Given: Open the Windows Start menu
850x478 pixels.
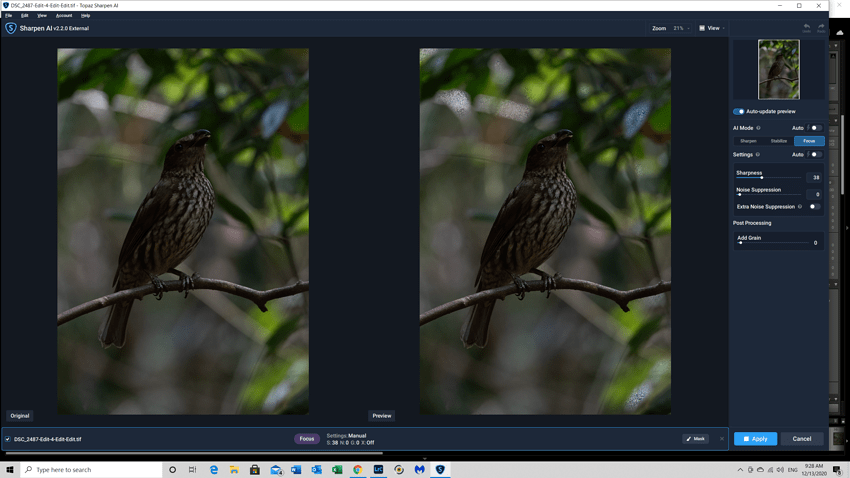Looking at the screenshot, I should tap(10, 470).
